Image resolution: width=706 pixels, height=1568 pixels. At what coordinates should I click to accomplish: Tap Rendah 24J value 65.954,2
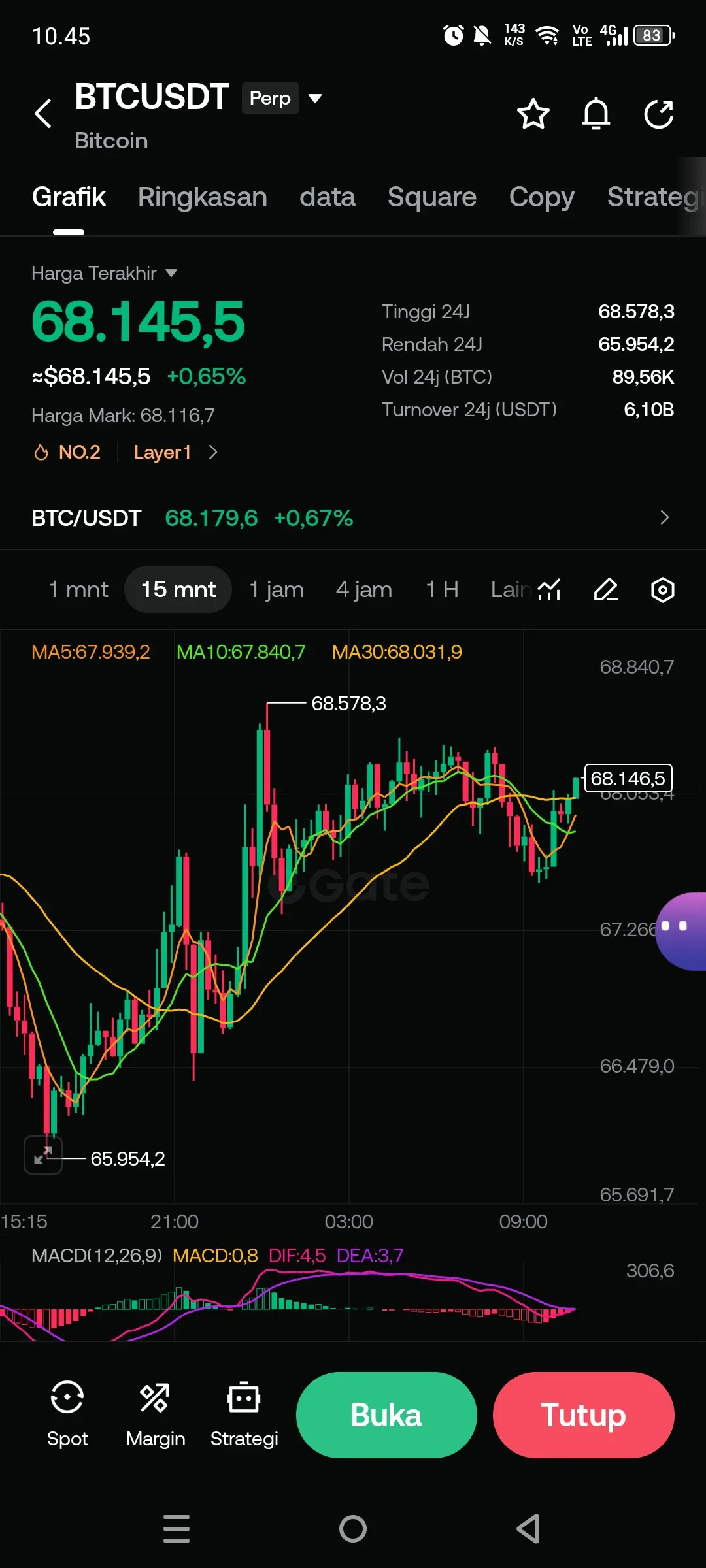tap(636, 344)
